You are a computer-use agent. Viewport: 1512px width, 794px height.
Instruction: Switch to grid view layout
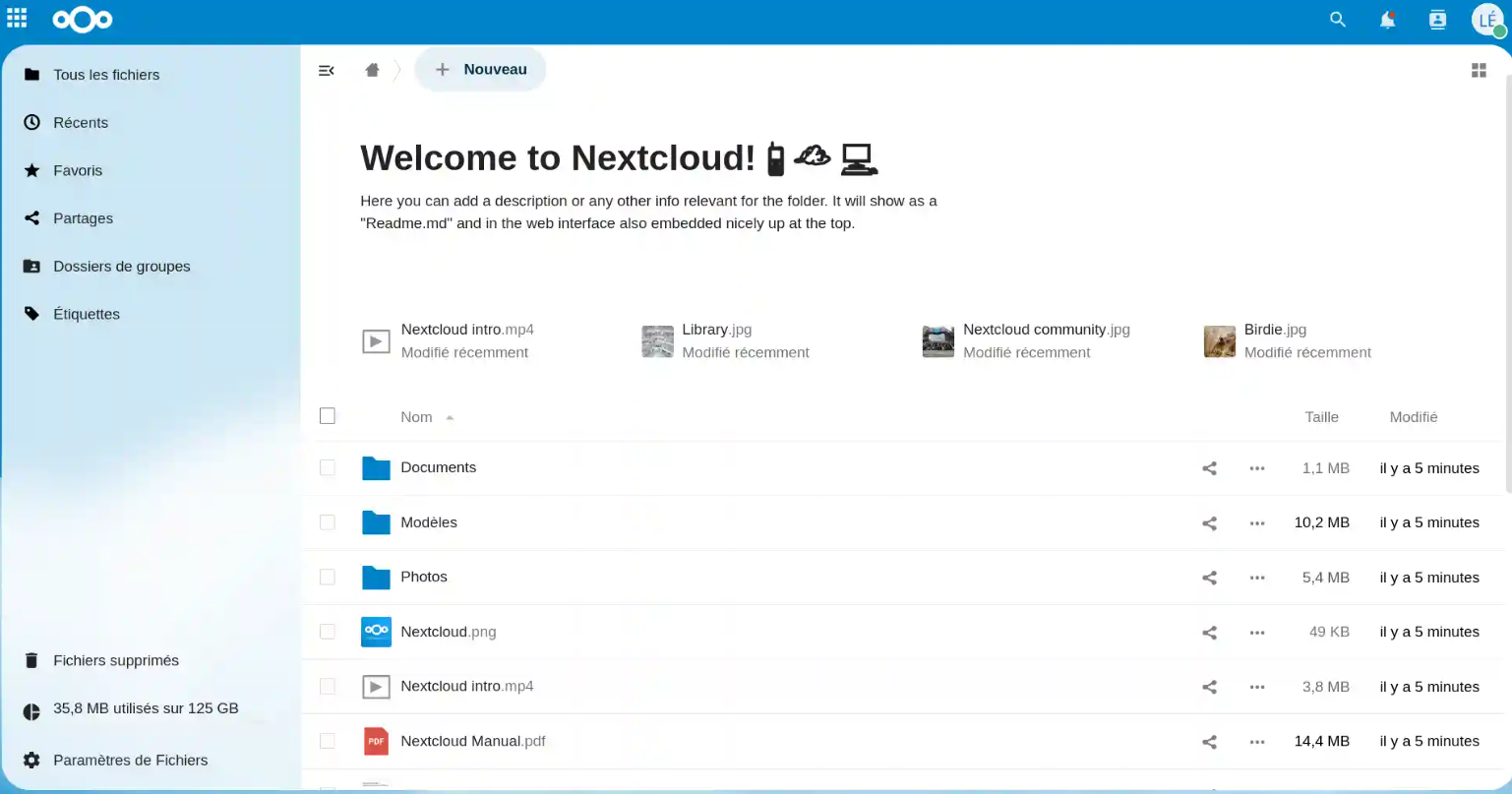(x=1479, y=70)
